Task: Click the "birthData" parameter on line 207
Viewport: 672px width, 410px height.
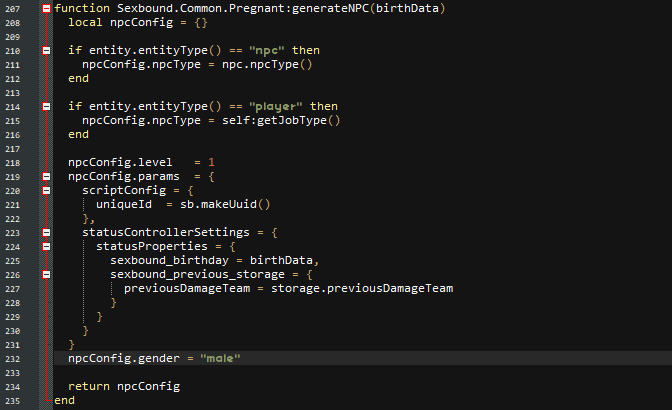Action: (407, 9)
